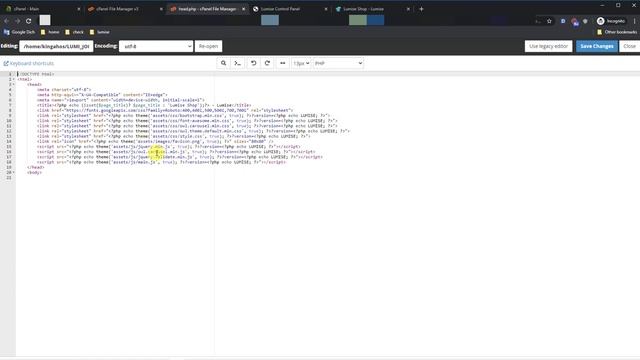Click the Editing file path field
Viewport: 640px width, 360px height.
(x=56, y=46)
